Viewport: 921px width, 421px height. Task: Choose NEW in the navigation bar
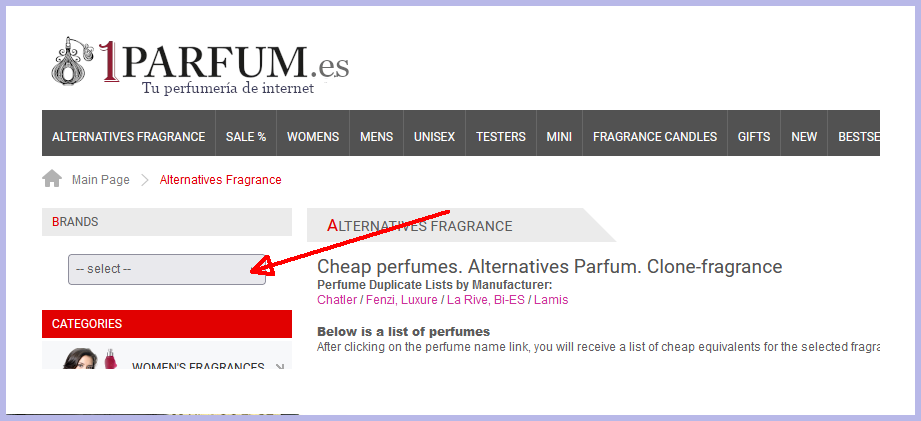click(x=804, y=137)
